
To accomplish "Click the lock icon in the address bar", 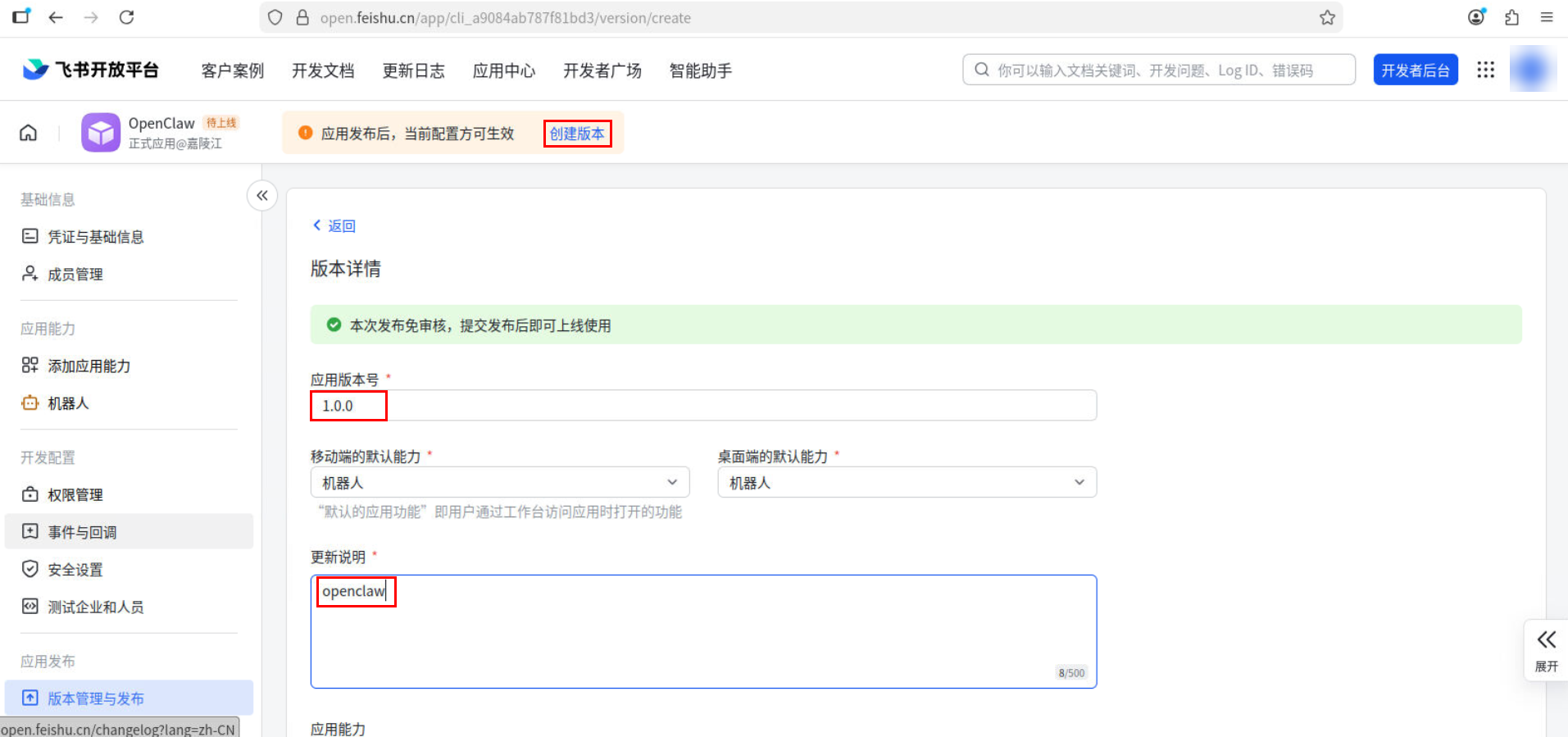I will 302,17.
